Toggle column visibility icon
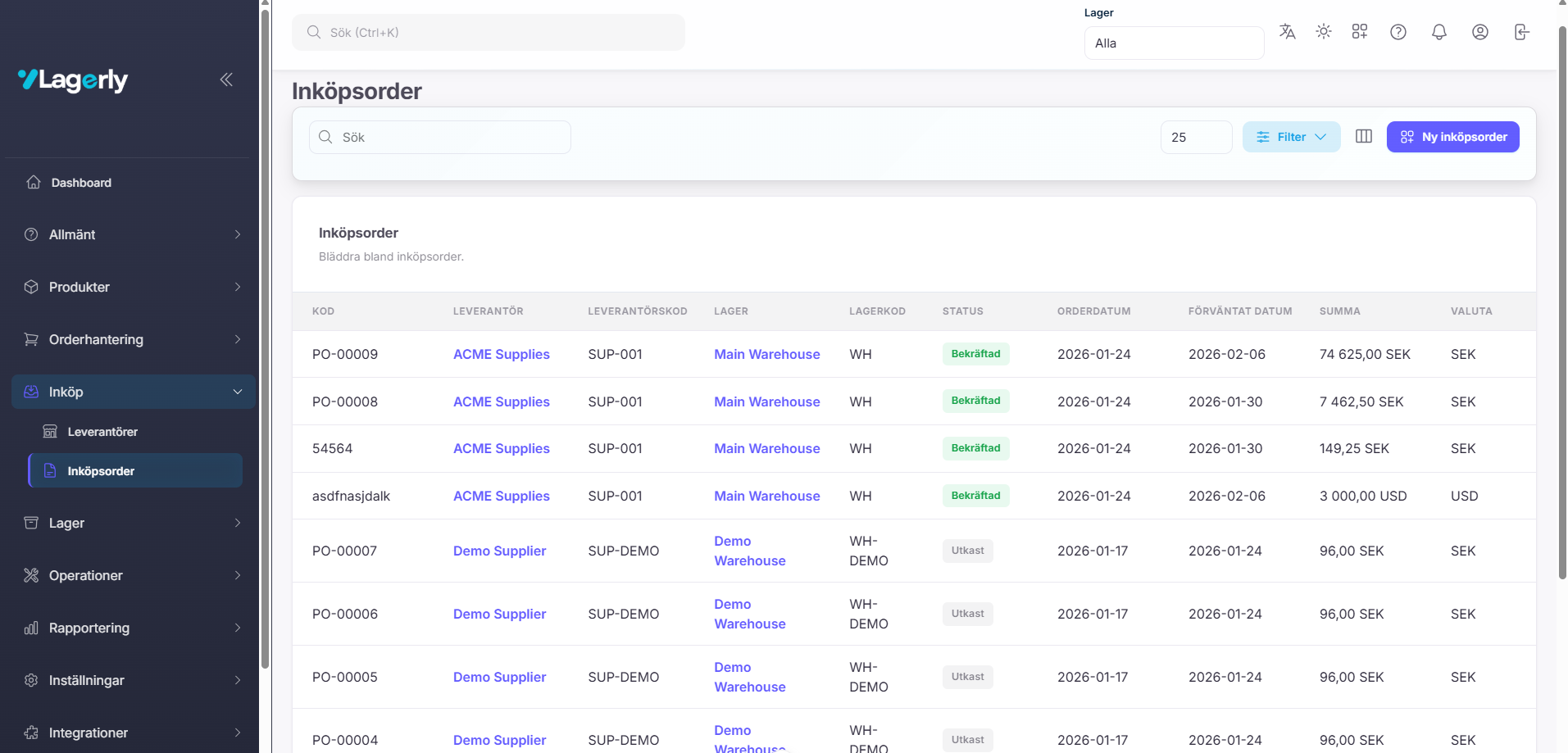This screenshot has width=1568, height=753. 1363,137
